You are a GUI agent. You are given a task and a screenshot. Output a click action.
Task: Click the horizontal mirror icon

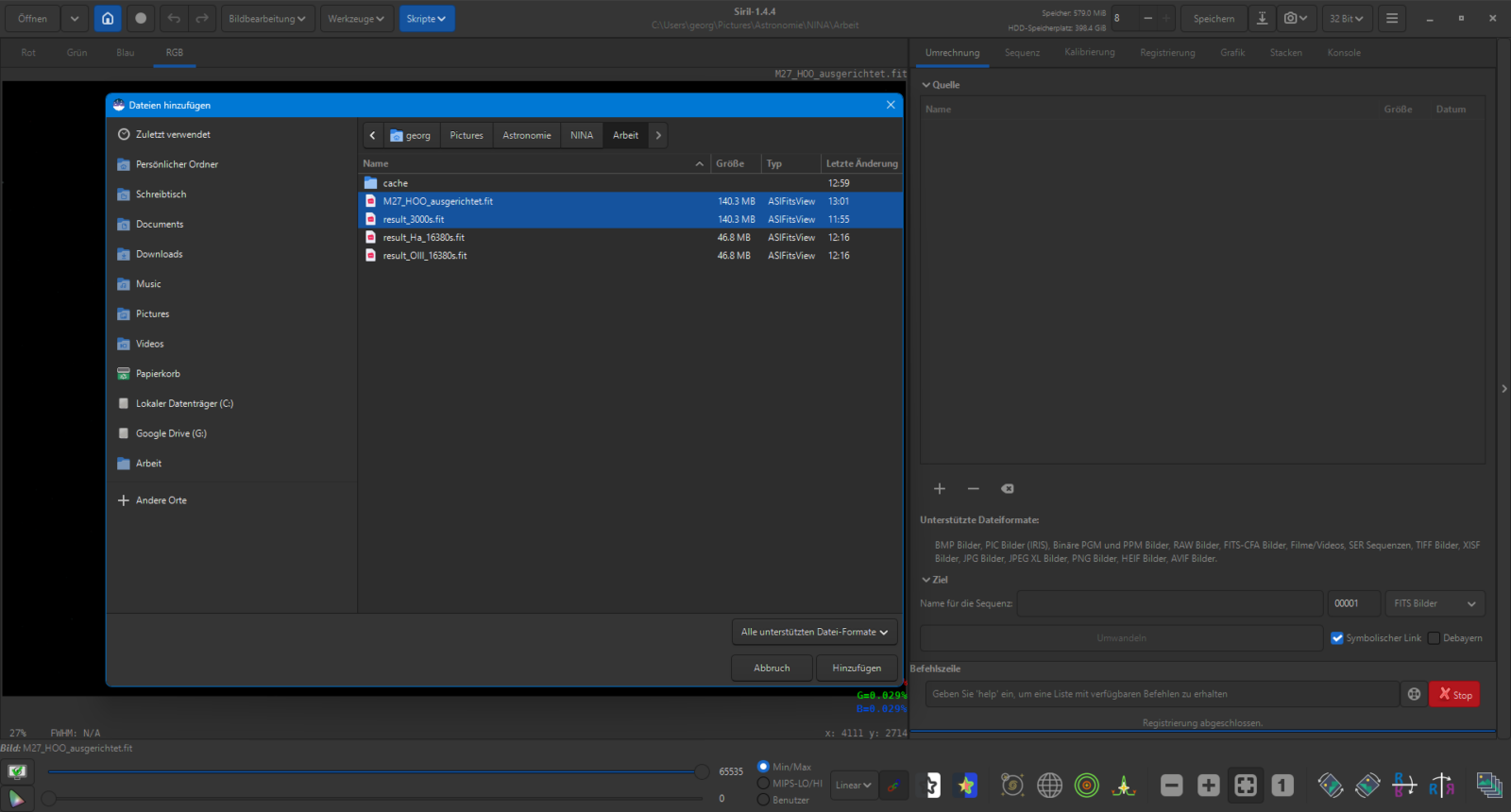click(1404, 786)
